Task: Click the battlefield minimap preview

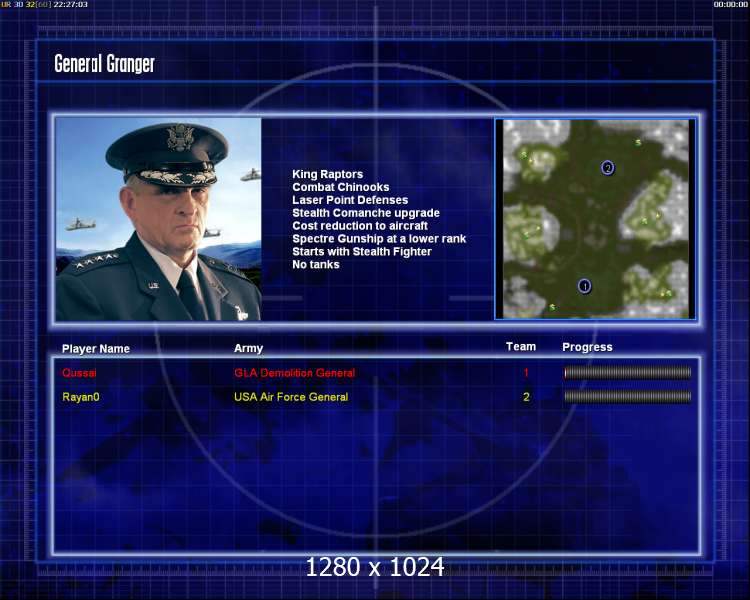Action: pyautogui.click(x=596, y=219)
